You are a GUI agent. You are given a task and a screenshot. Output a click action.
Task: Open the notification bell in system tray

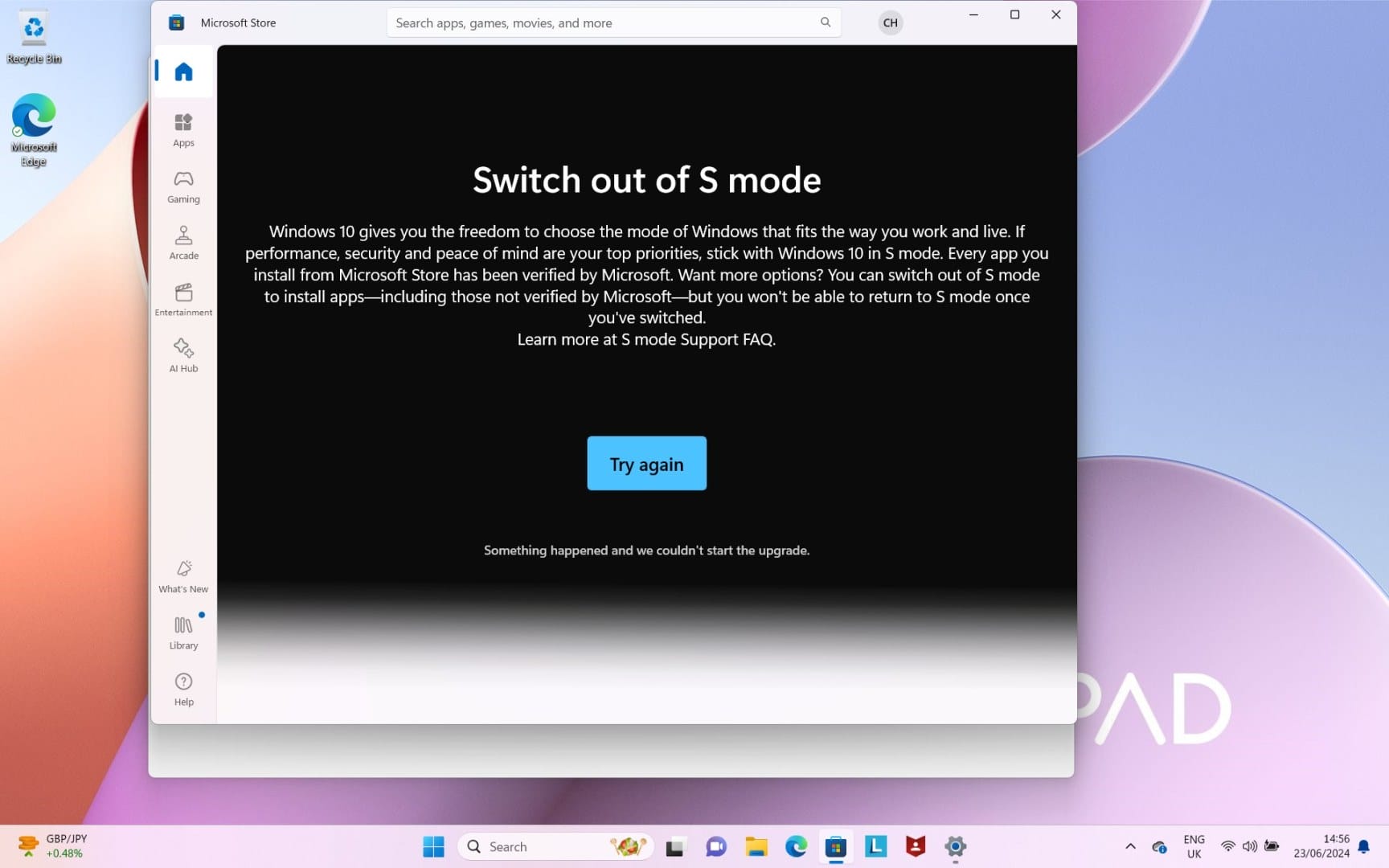[1365, 846]
